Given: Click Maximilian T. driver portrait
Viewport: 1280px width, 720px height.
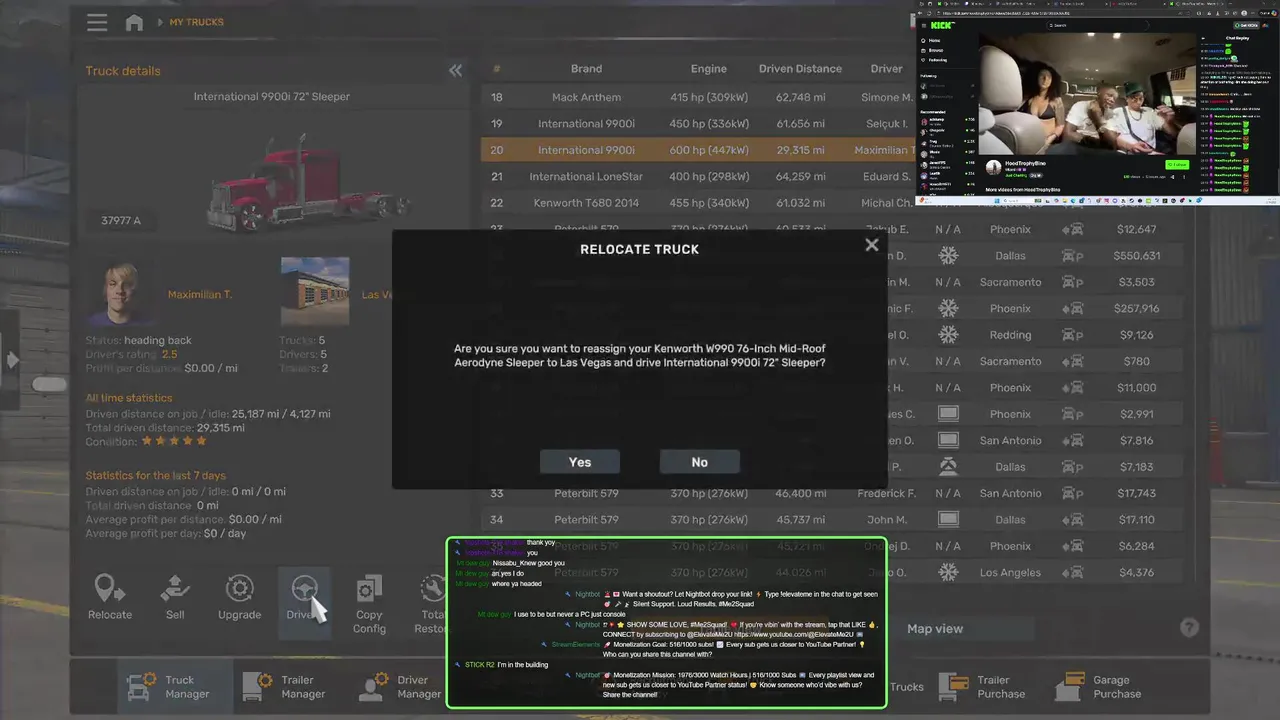Looking at the screenshot, I should 120,292.
